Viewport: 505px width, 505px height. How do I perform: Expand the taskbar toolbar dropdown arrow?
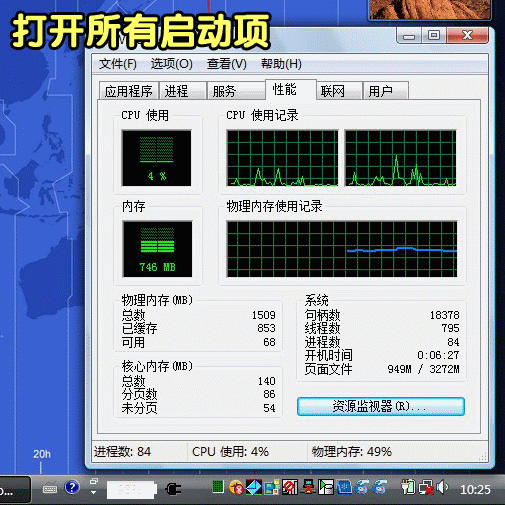tap(94, 492)
